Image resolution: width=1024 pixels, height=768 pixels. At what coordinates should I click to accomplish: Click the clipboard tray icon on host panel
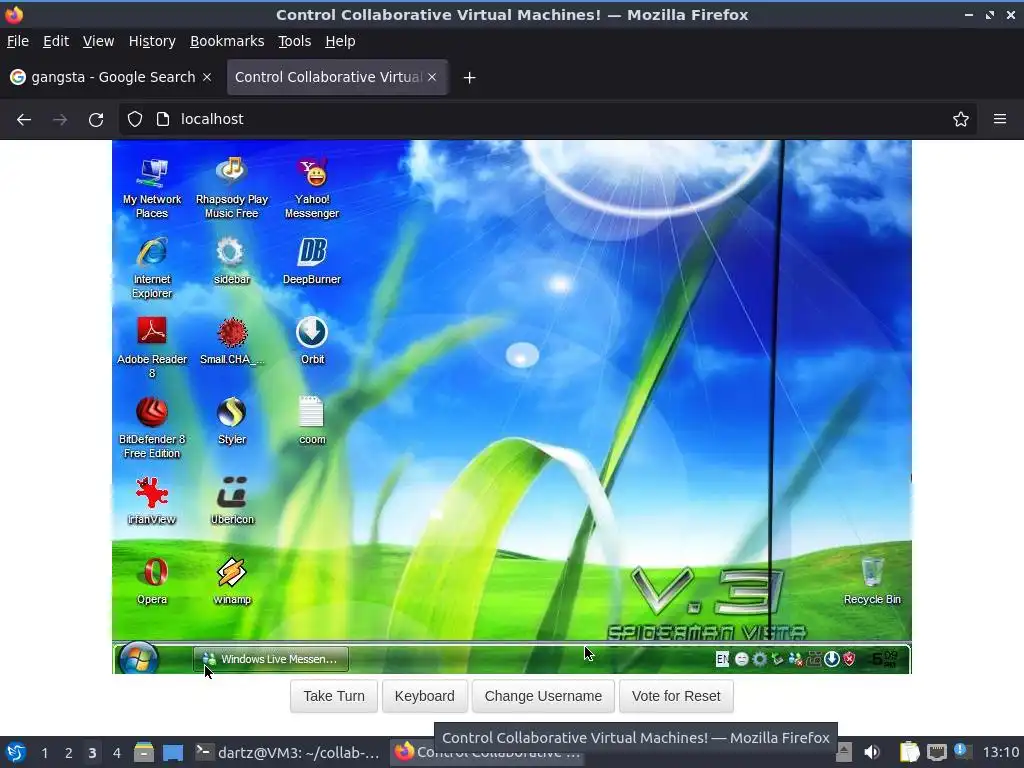click(x=909, y=752)
